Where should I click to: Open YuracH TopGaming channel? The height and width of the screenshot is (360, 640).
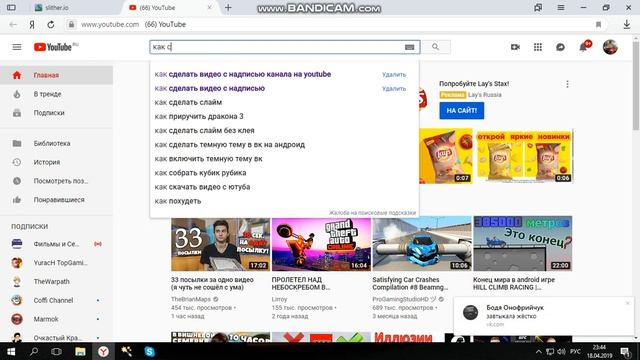(x=57, y=262)
